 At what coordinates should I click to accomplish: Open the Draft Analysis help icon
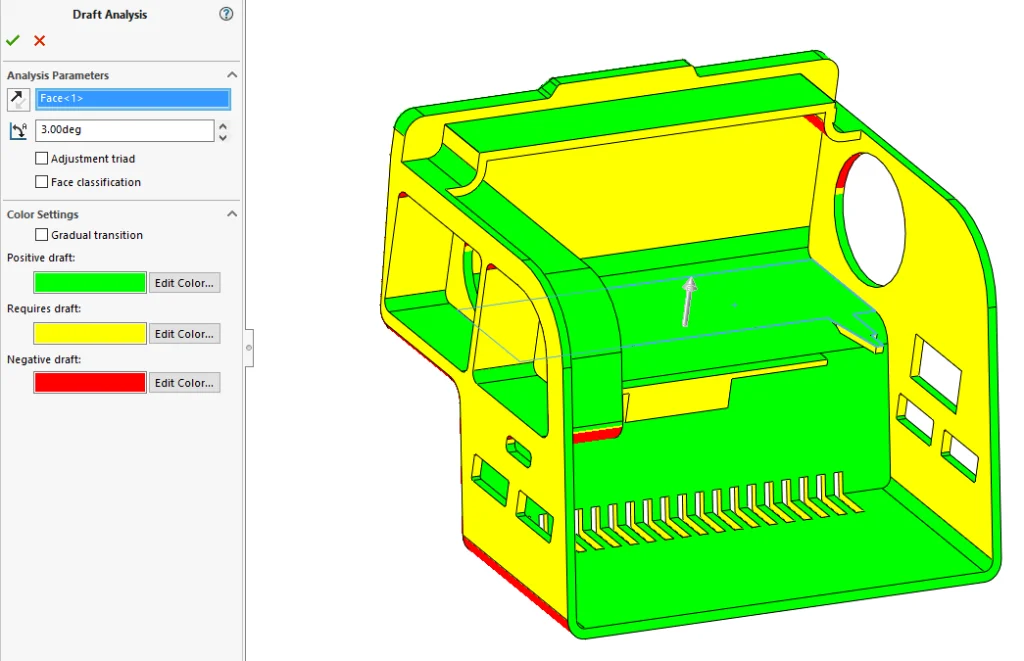coord(226,14)
